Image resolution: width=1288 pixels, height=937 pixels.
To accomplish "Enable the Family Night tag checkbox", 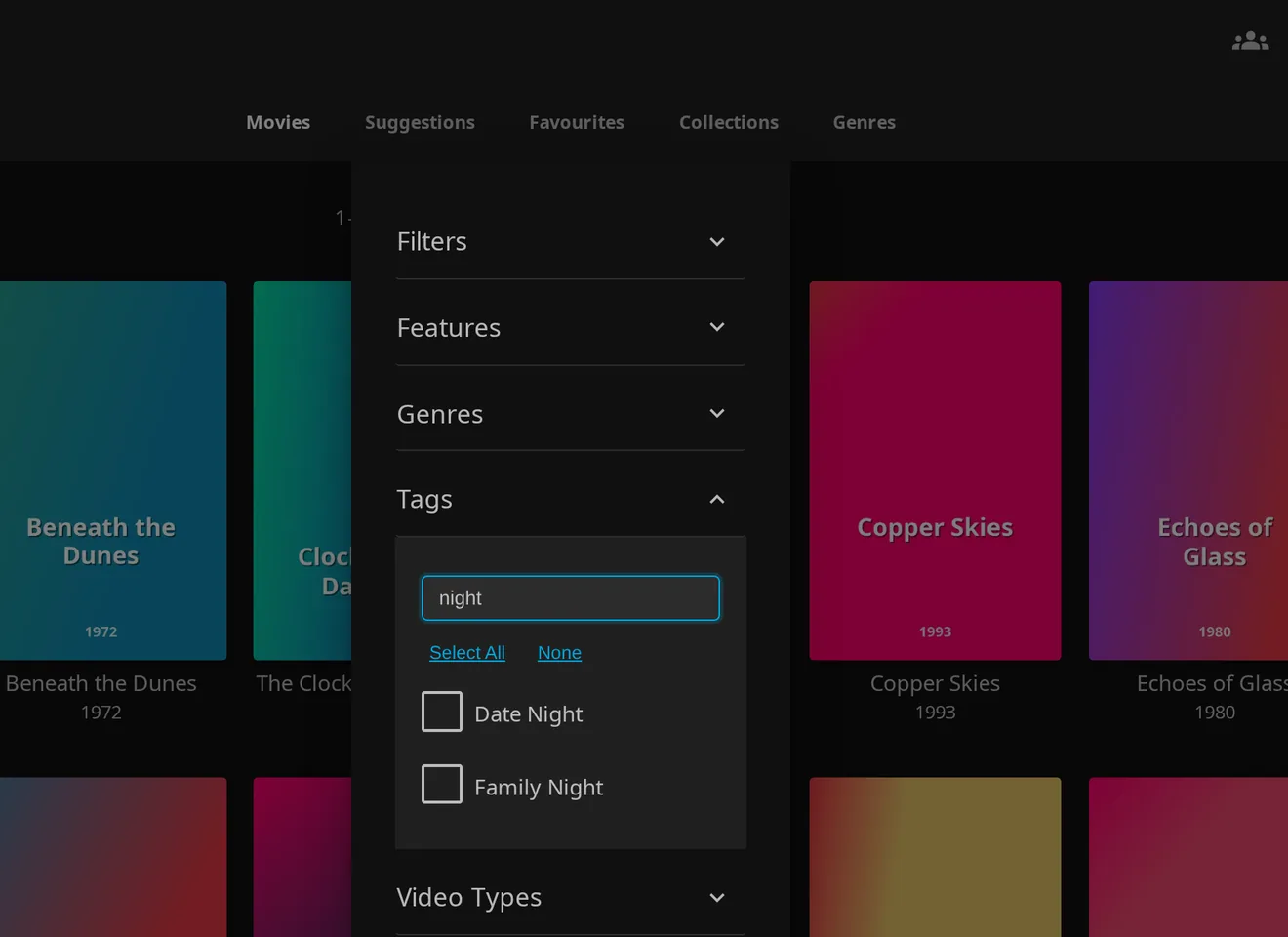I will (x=442, y=784).
